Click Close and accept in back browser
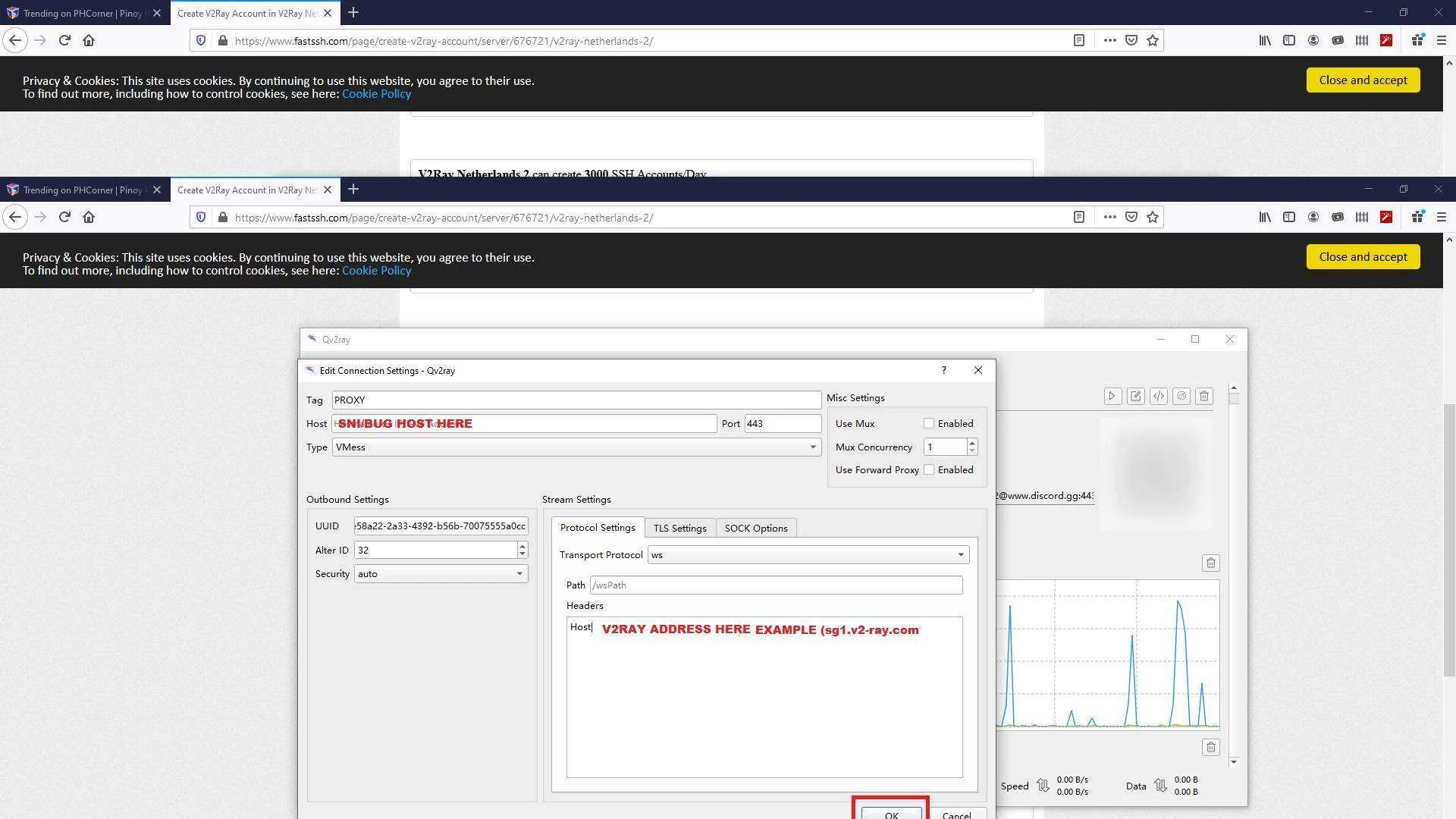The width and height of the screenshot is (1456, 819). point(1363,80)
